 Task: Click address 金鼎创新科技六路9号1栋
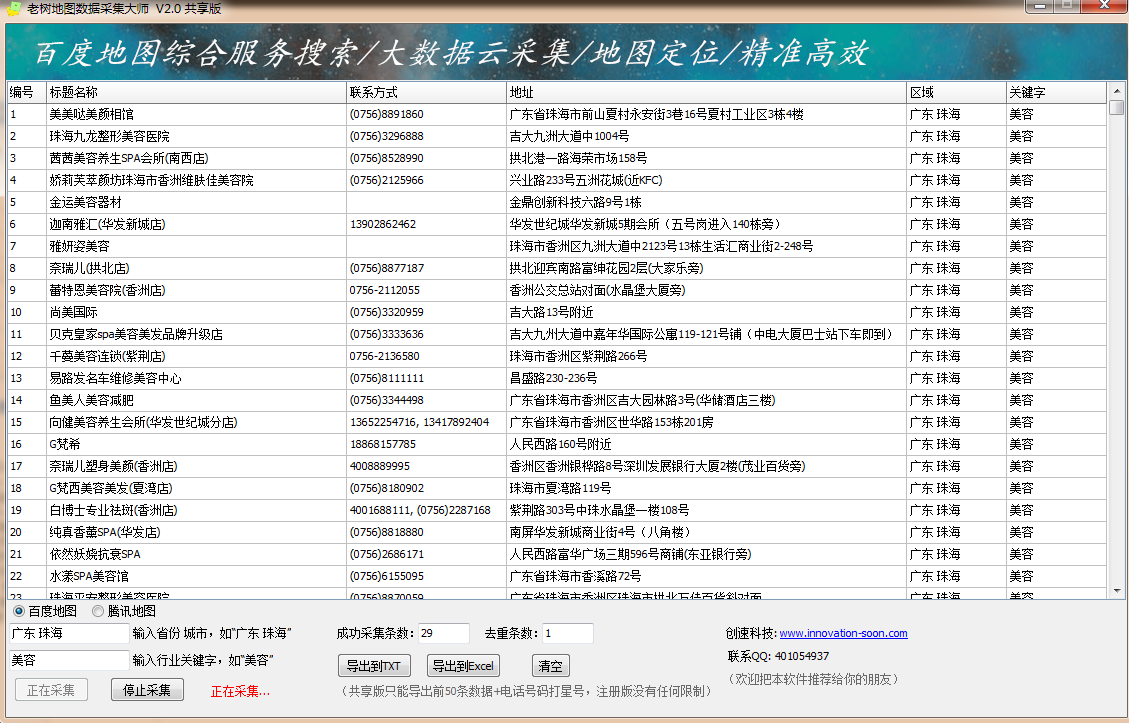[575, 202]
